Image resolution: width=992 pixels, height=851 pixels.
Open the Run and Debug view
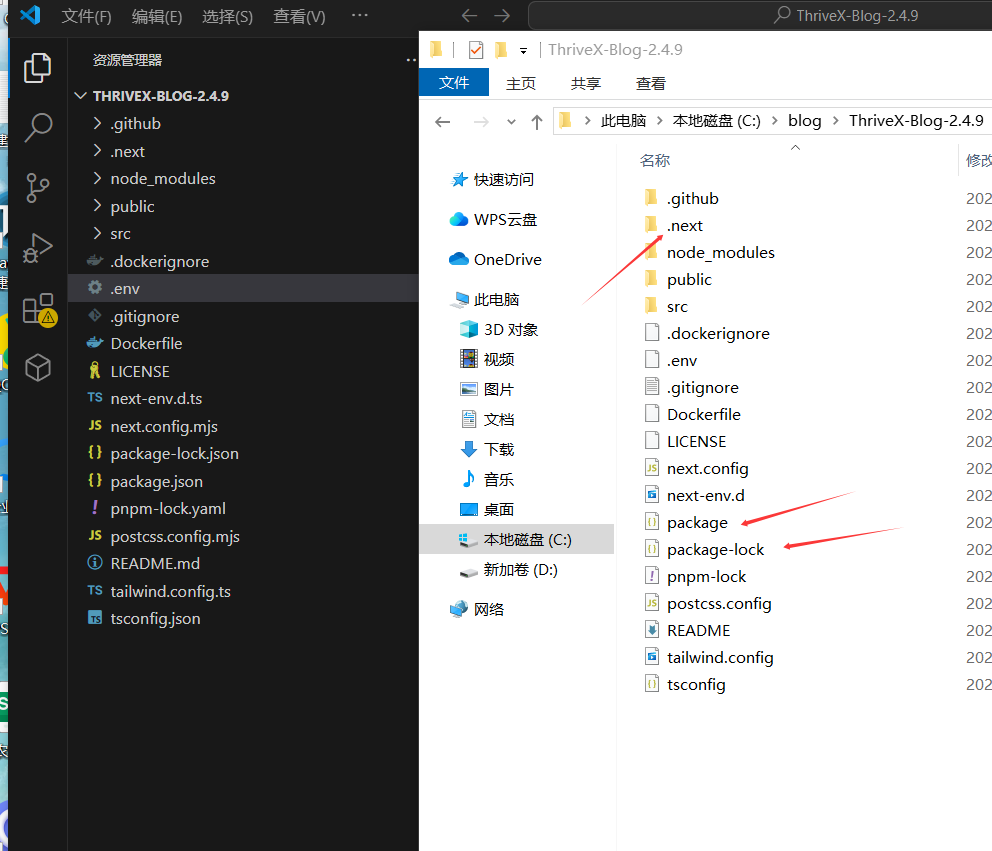37,248
